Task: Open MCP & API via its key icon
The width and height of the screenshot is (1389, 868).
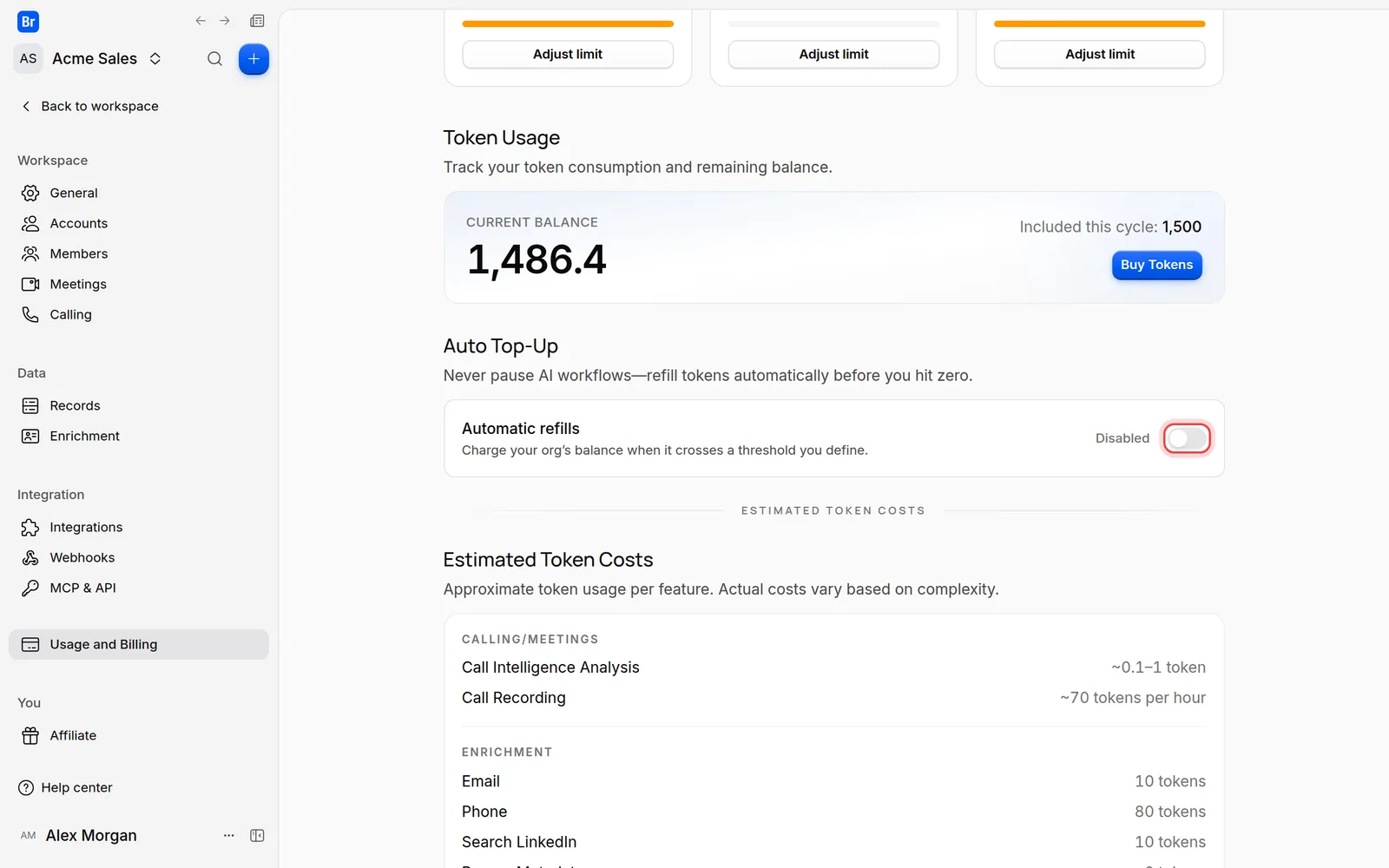Action: 30,588
